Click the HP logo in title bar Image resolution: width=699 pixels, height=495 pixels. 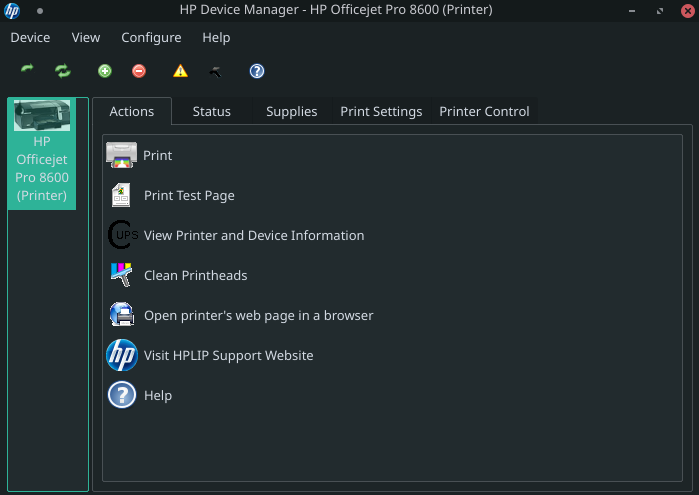(12, 10)
